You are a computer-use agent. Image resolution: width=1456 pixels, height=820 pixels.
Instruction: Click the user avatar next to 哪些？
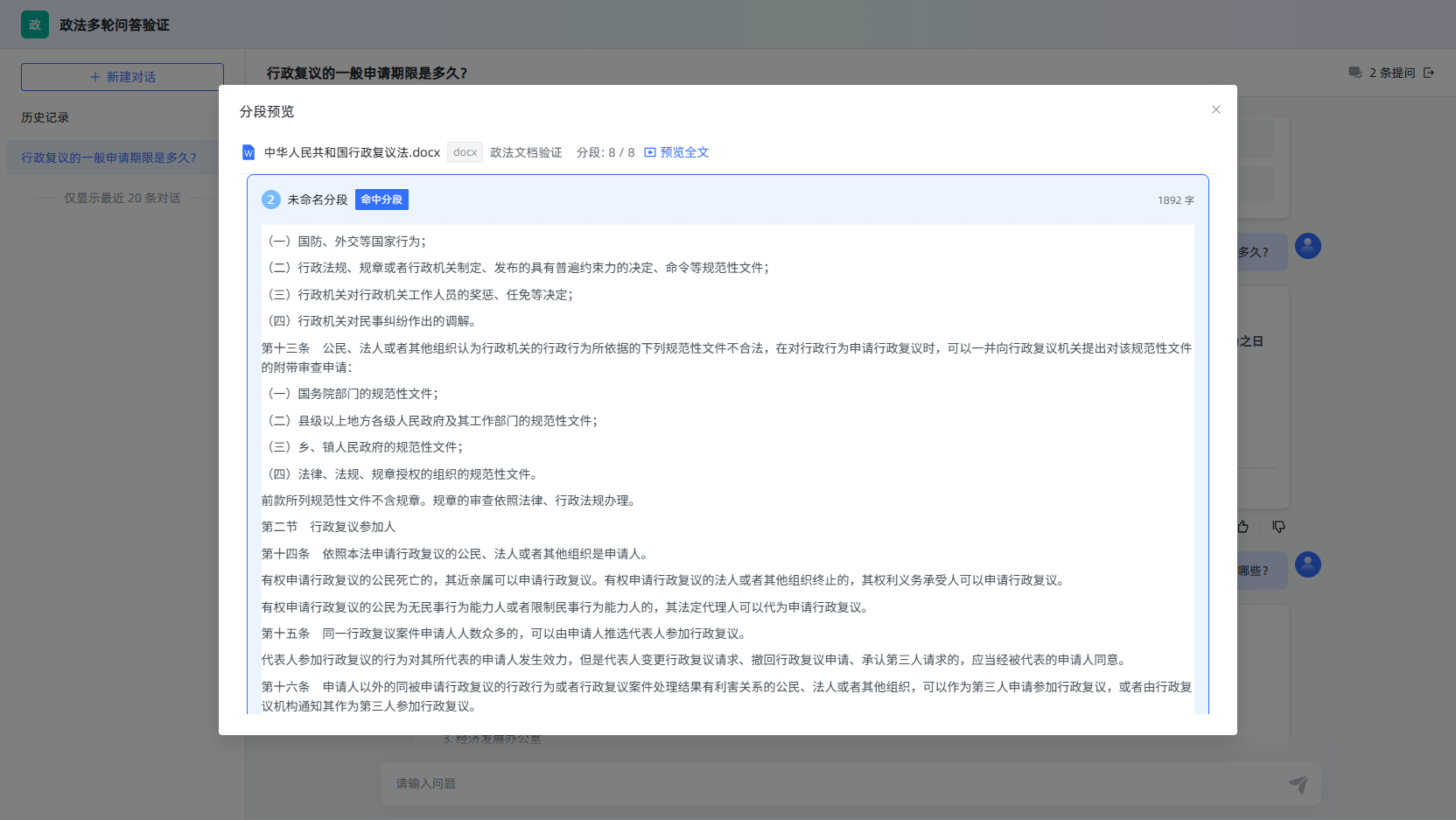[1308, 564]
